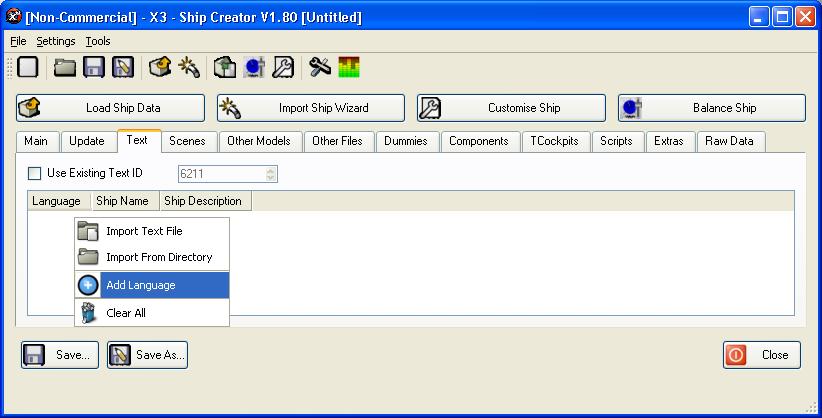
Task: Open the Other Files tab
Action: coord(337,141)
